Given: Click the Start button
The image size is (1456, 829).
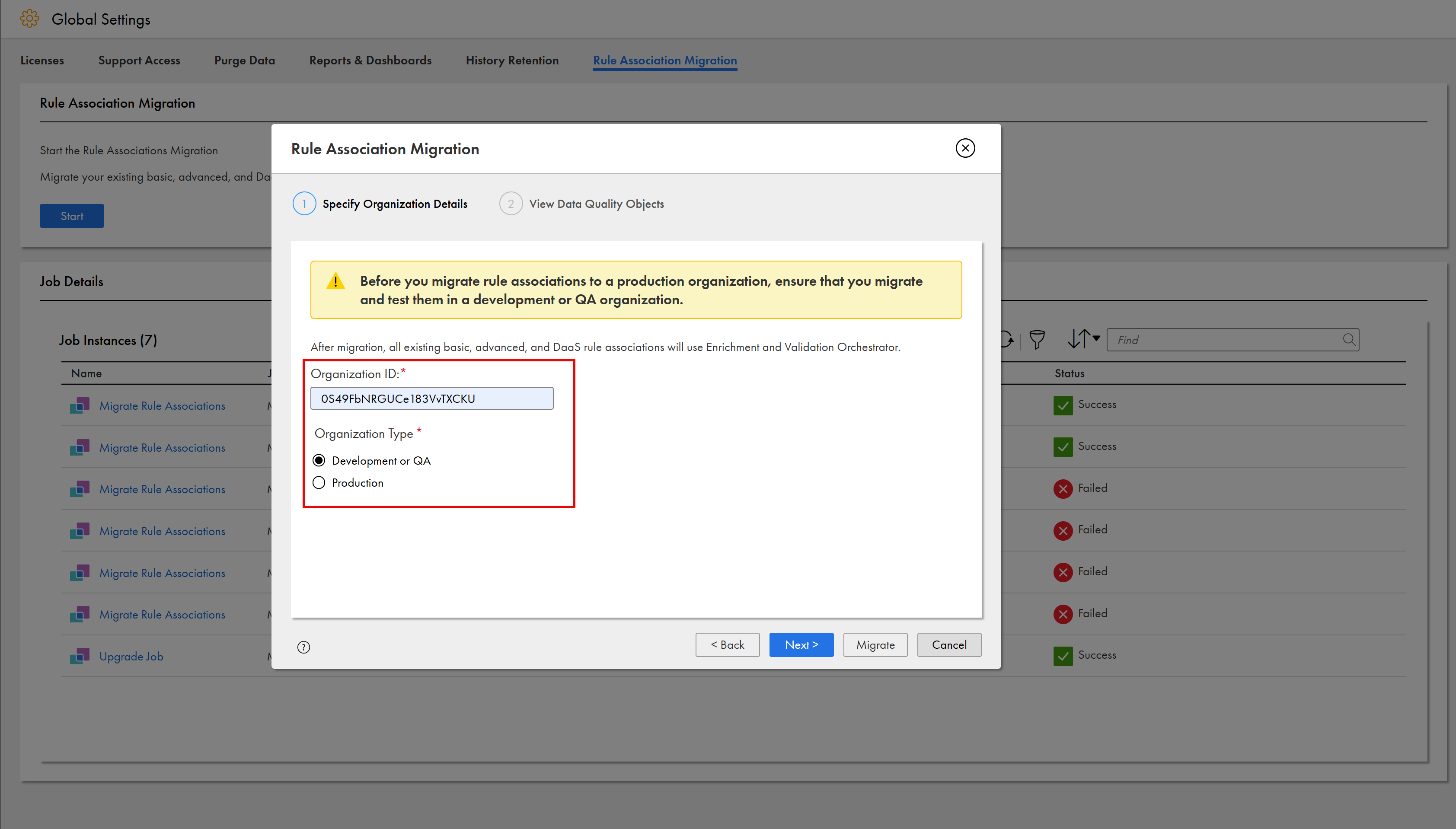Looking at the screenshot, I should point(72,216).
